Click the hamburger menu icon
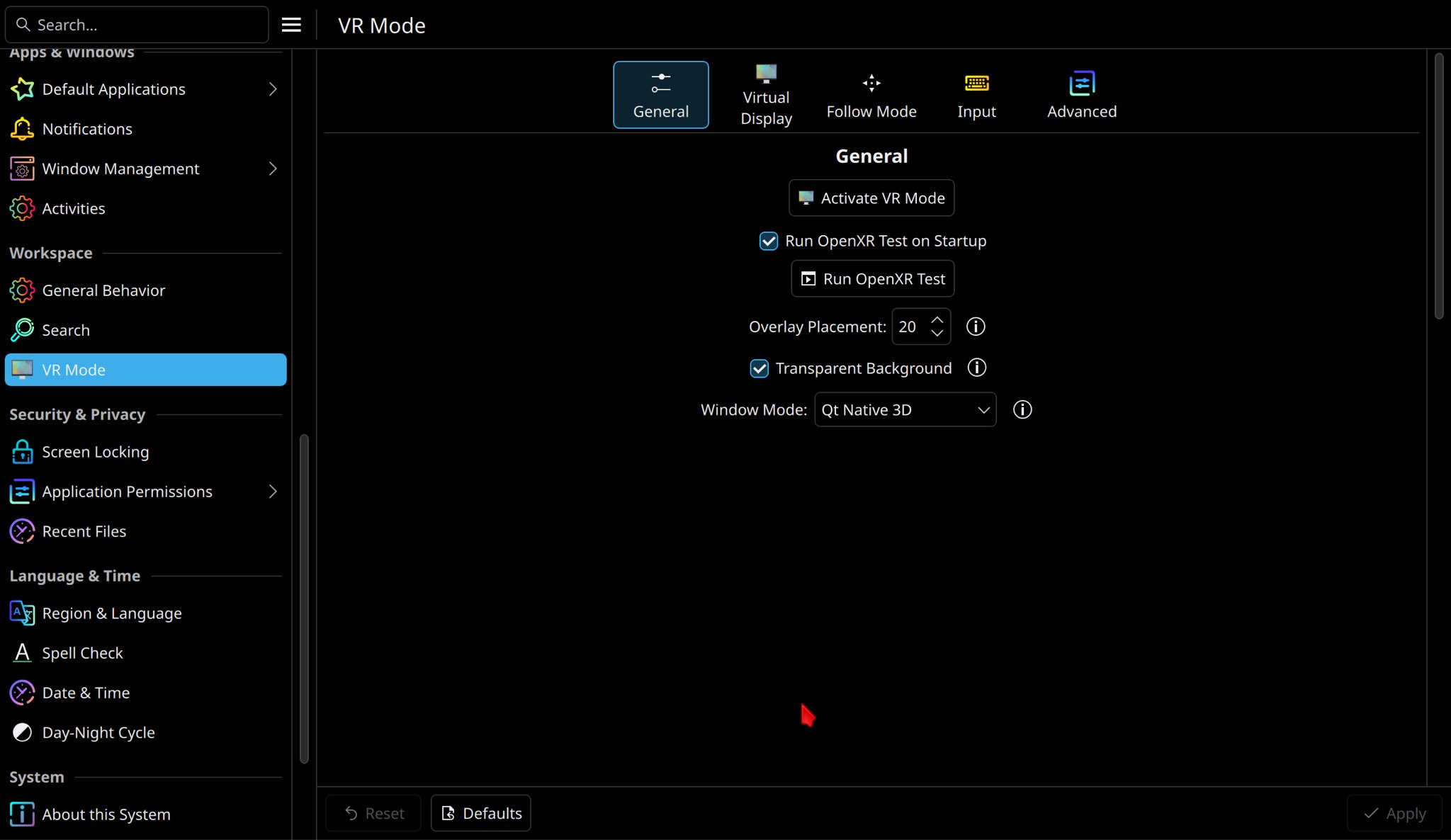Viewport: 1451px width, 840px height. point(291,25)
